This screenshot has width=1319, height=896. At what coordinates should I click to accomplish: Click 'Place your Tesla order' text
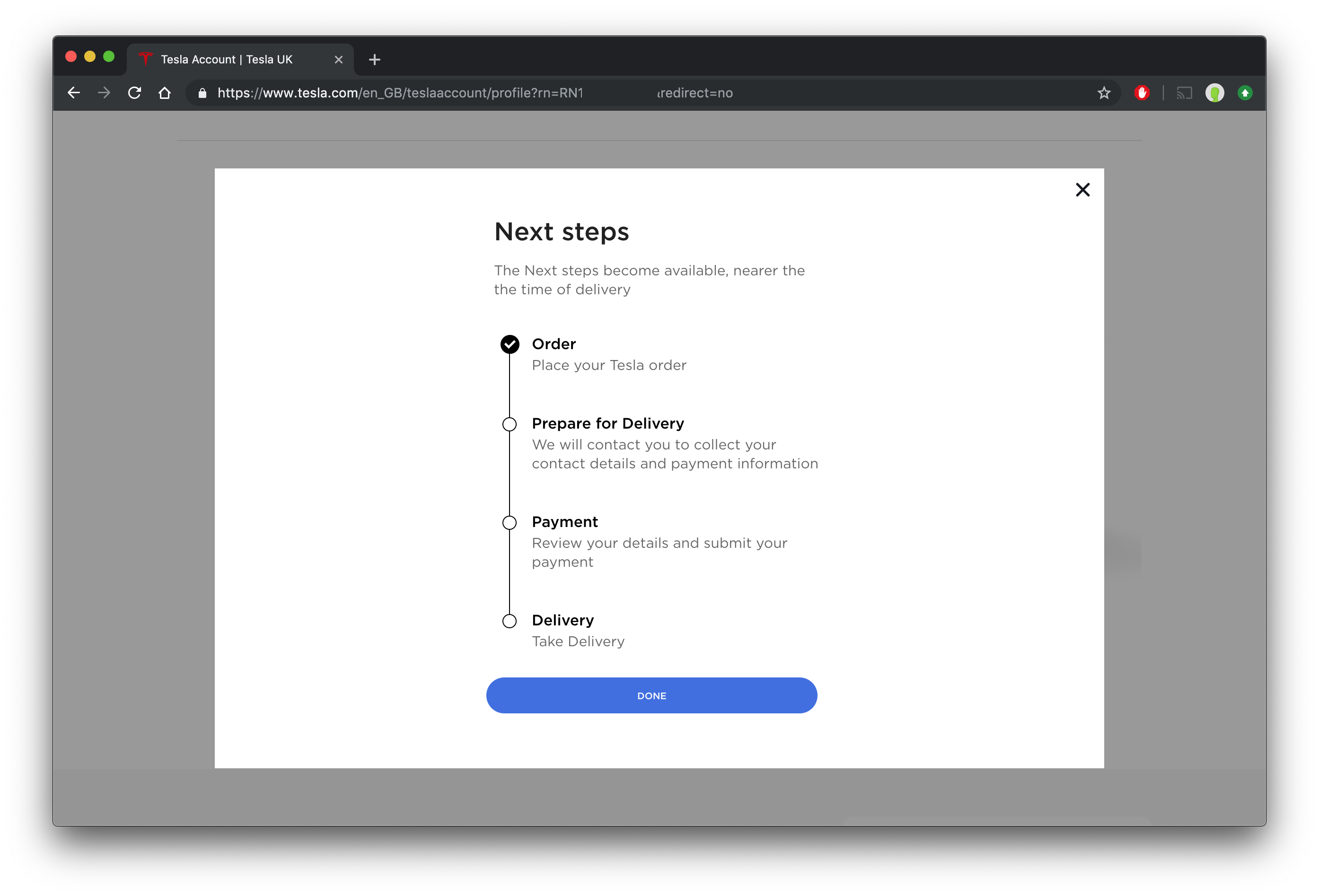609,365
